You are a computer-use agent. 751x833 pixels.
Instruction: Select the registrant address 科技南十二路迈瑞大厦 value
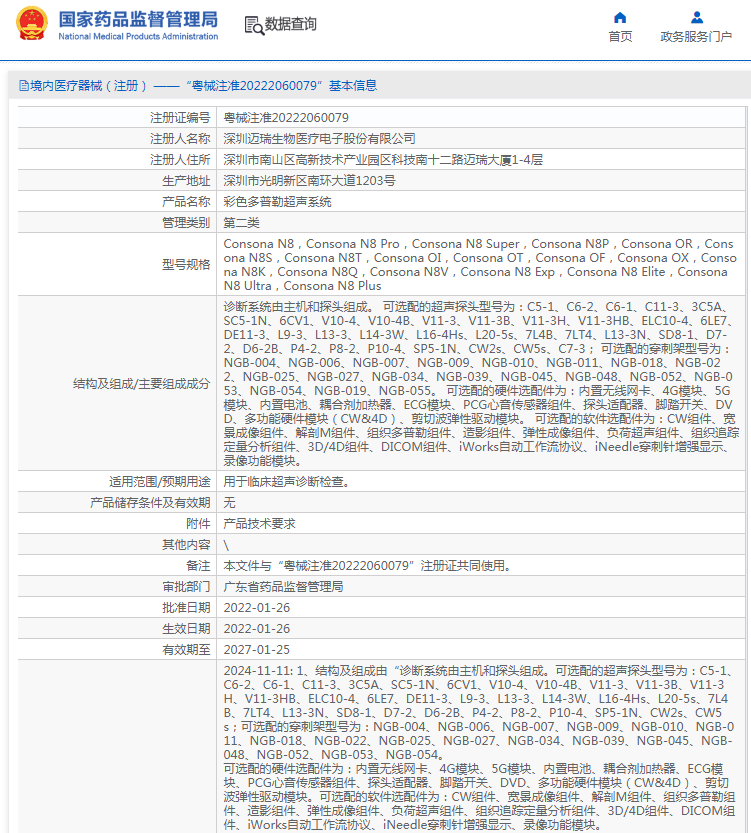tap(383, 159)
